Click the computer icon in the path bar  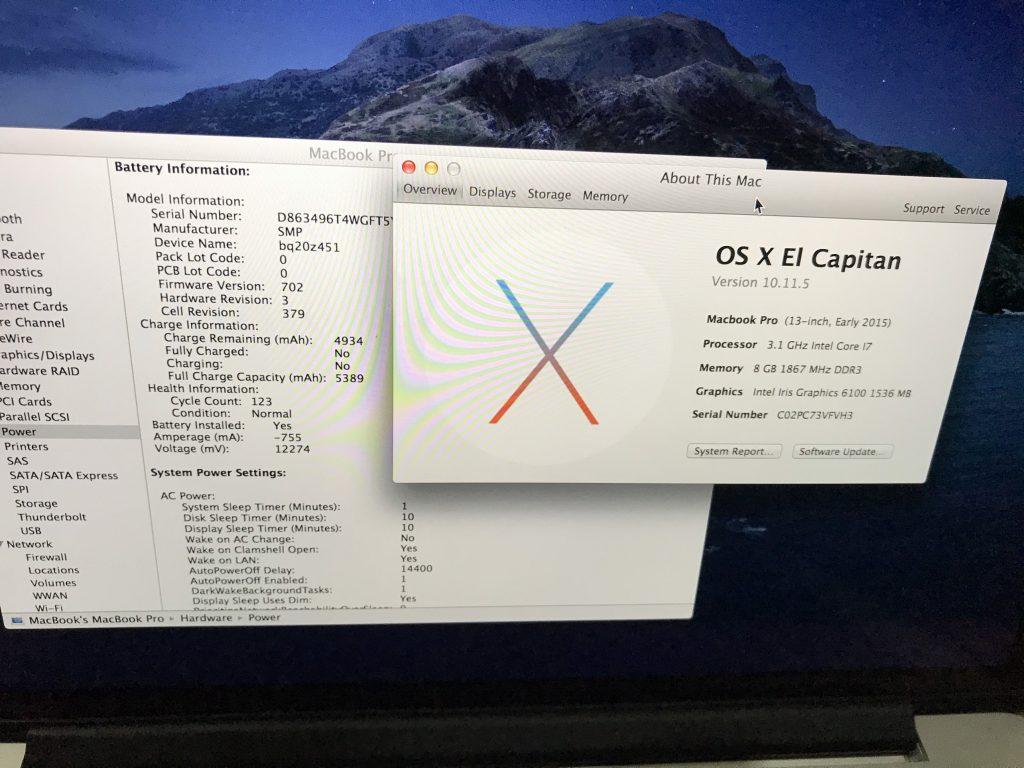[x=17, y=620]
